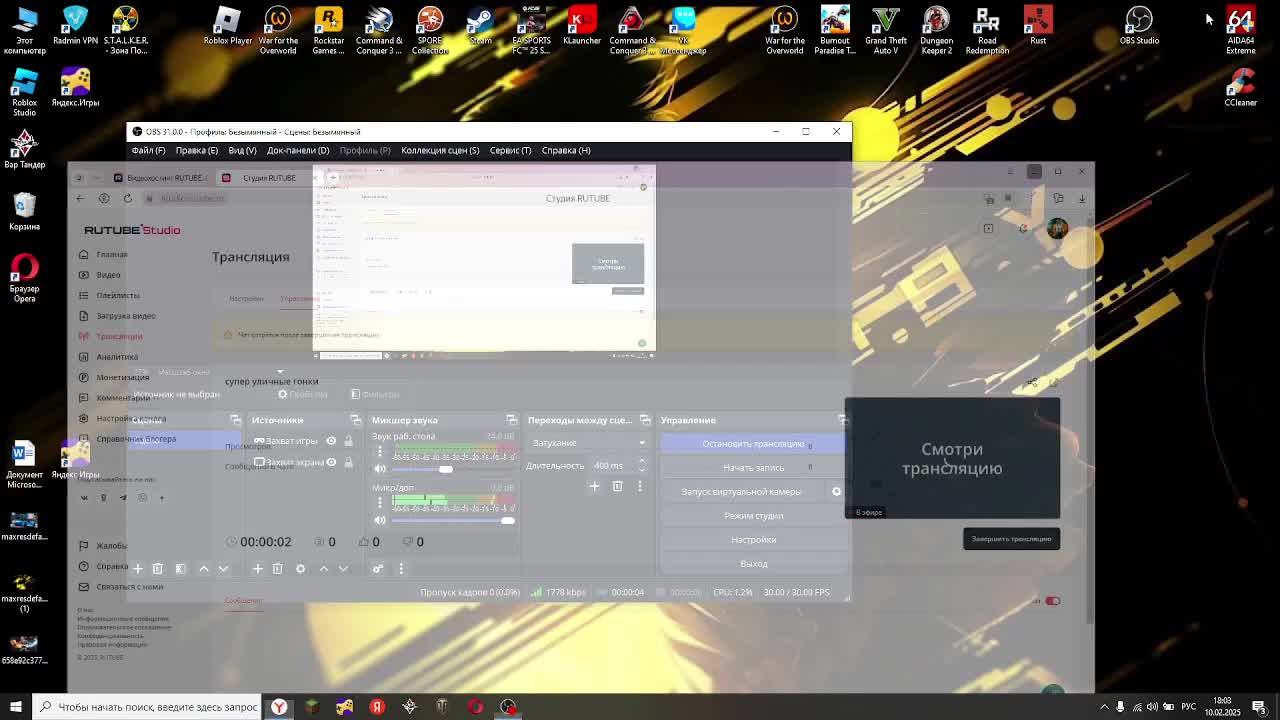Open OBS Studio desktop shortcut
Image resolution: width=1280 pixels, height=720 pixels.
point(1139,26)
